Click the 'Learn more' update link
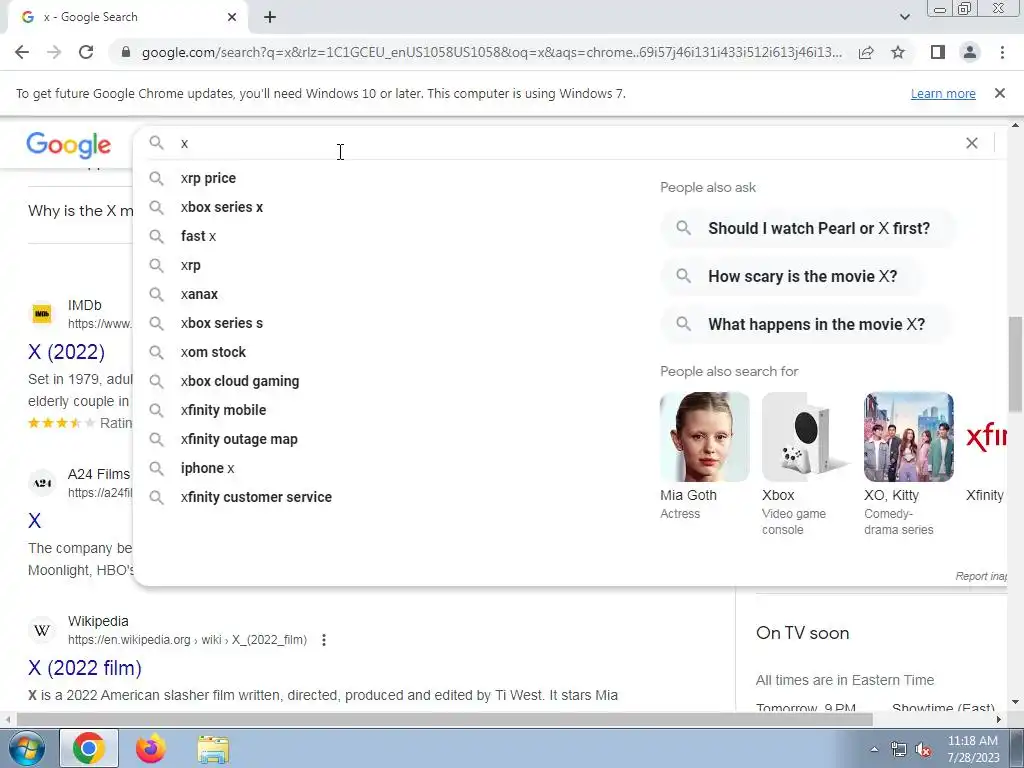The width and height of the screenshot is (1024, 768). pyautogui.click(x=943, y=93)
